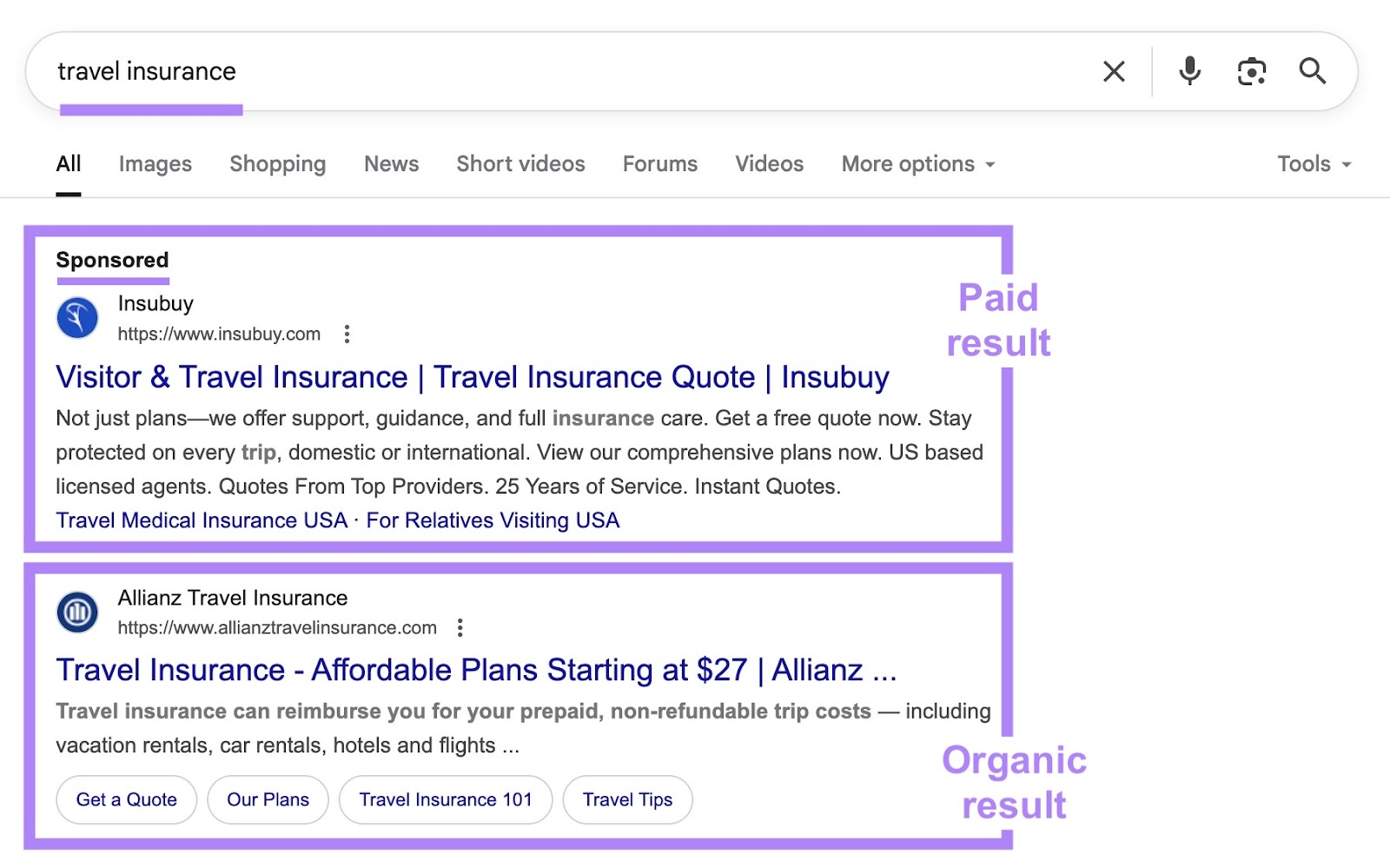Switch to the Images tab
This screenshot has width=1390, height=868.
tap(156, 163)
